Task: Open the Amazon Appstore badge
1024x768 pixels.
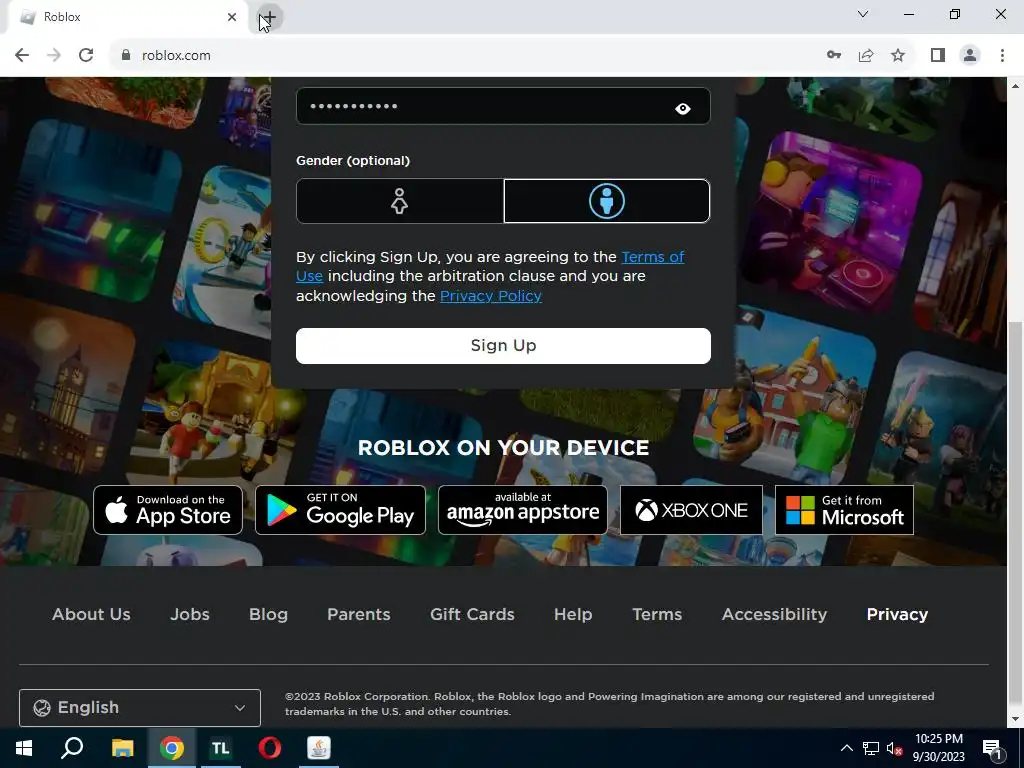Action: (x=522, y=510)
